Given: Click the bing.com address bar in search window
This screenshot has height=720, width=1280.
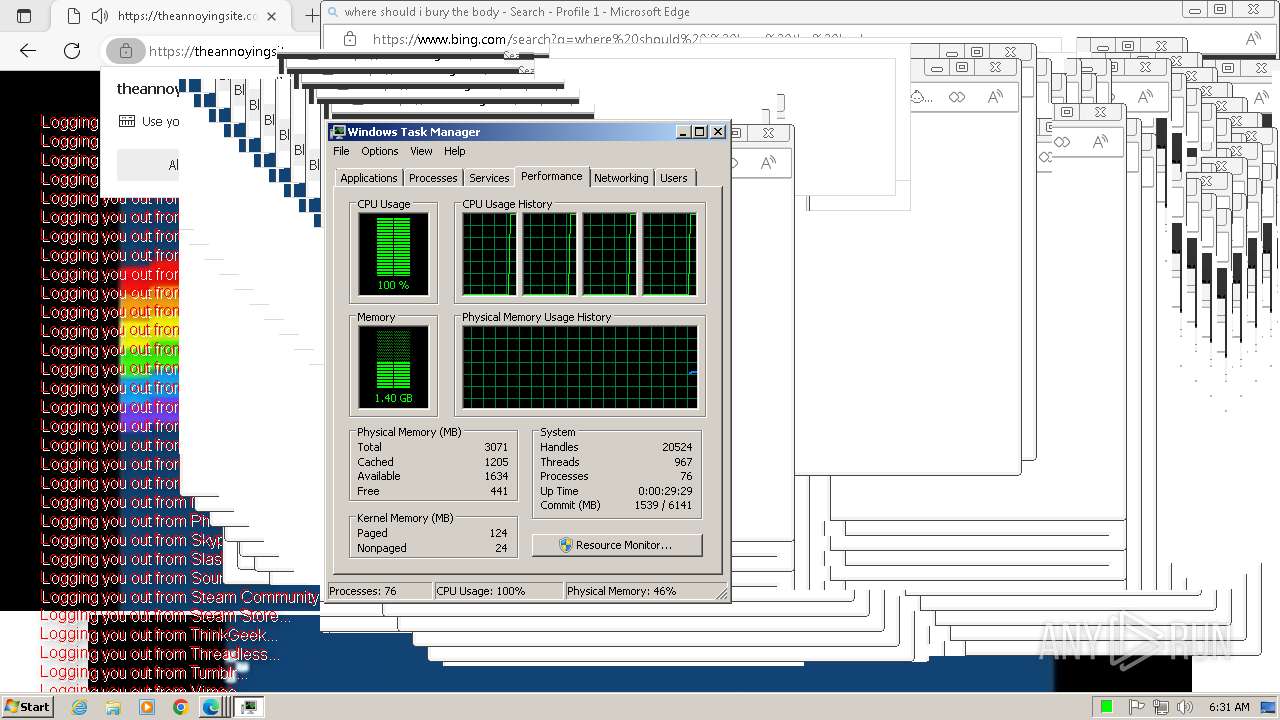Looking at the screenshot, I should (617, 40).
